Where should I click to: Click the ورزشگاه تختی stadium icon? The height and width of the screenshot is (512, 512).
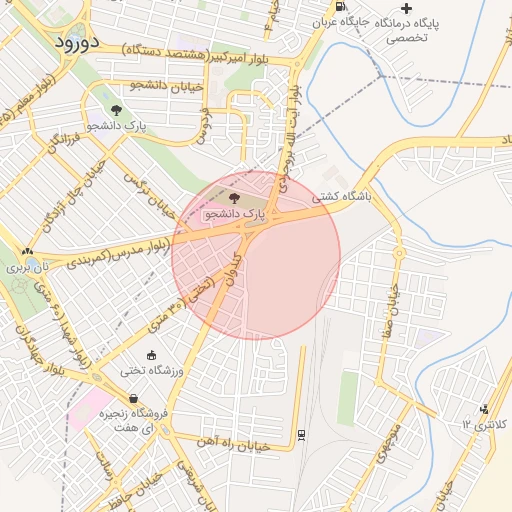(x=152, y=356)
